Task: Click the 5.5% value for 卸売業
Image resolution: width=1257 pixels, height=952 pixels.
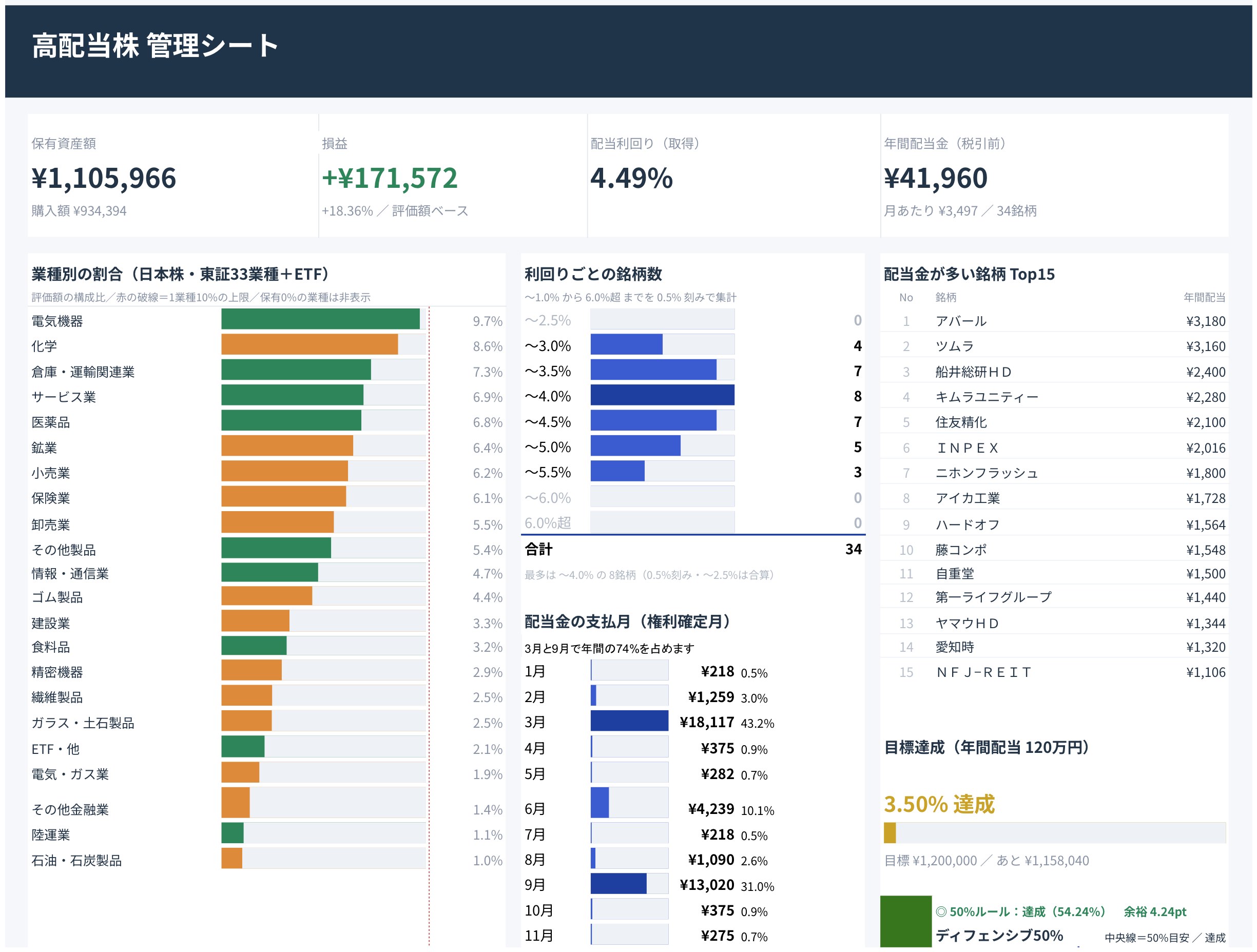Action: tap(488, 524)
